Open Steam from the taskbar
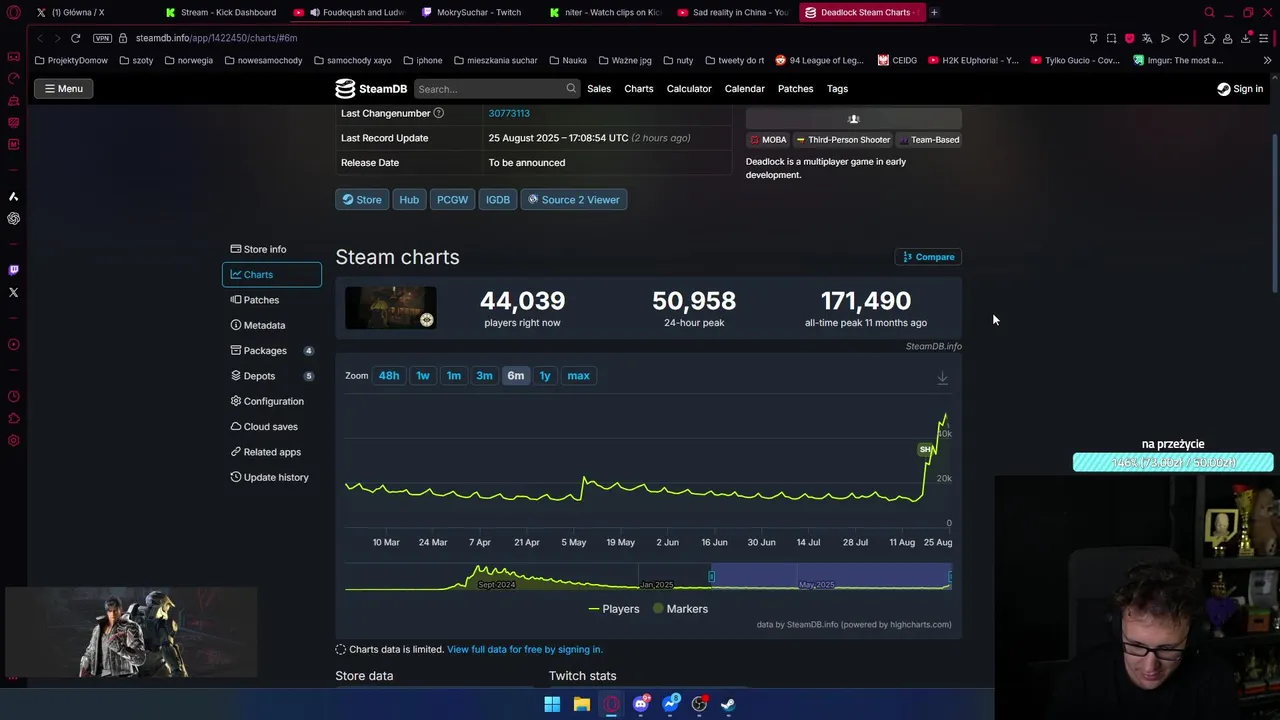Image resolution: width=1280 pixels, height=720 pixels. pyautogui.click(x=729, y=704)
